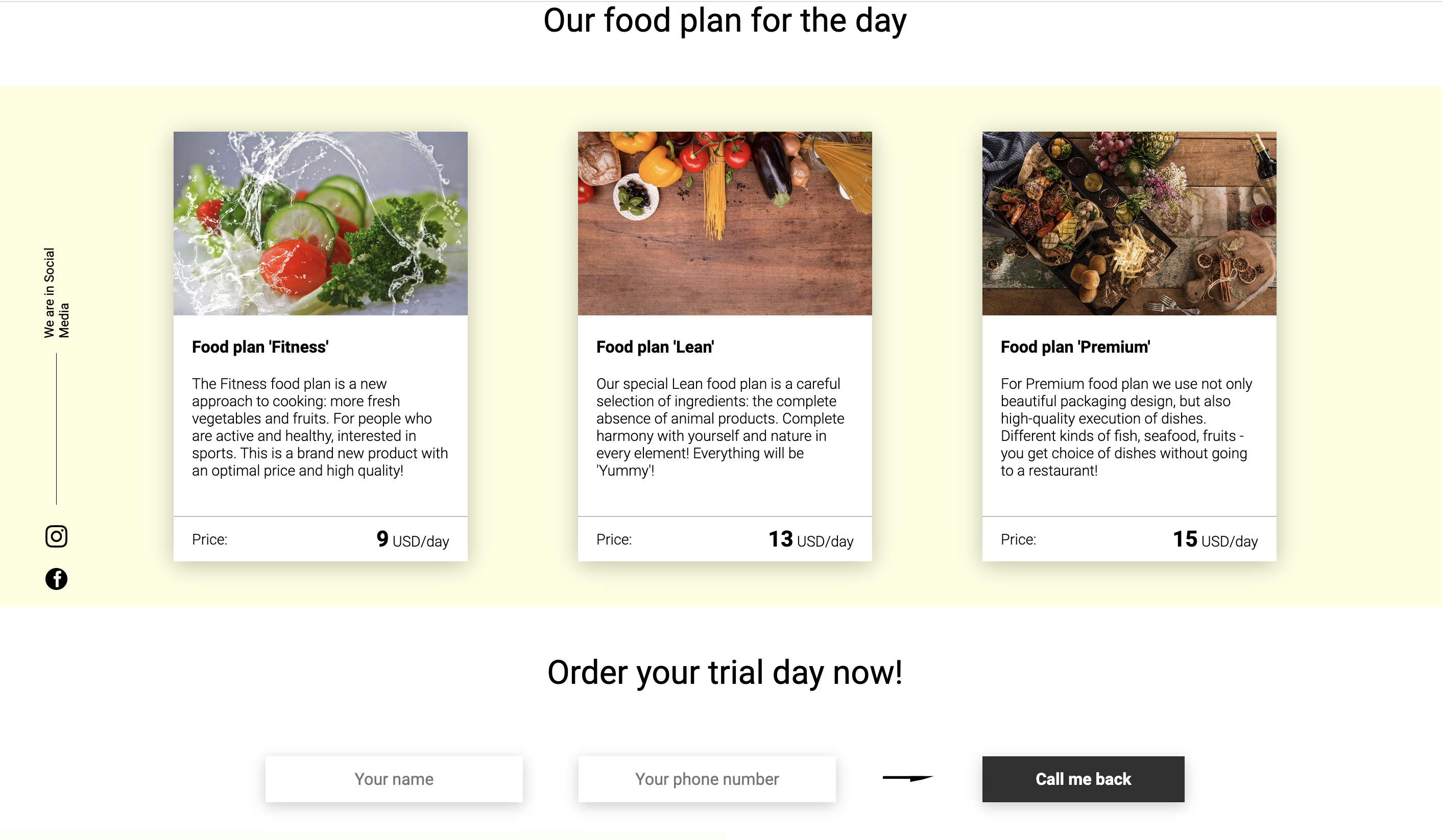
Task: Click the Your name input field
Action: (394, 779)
